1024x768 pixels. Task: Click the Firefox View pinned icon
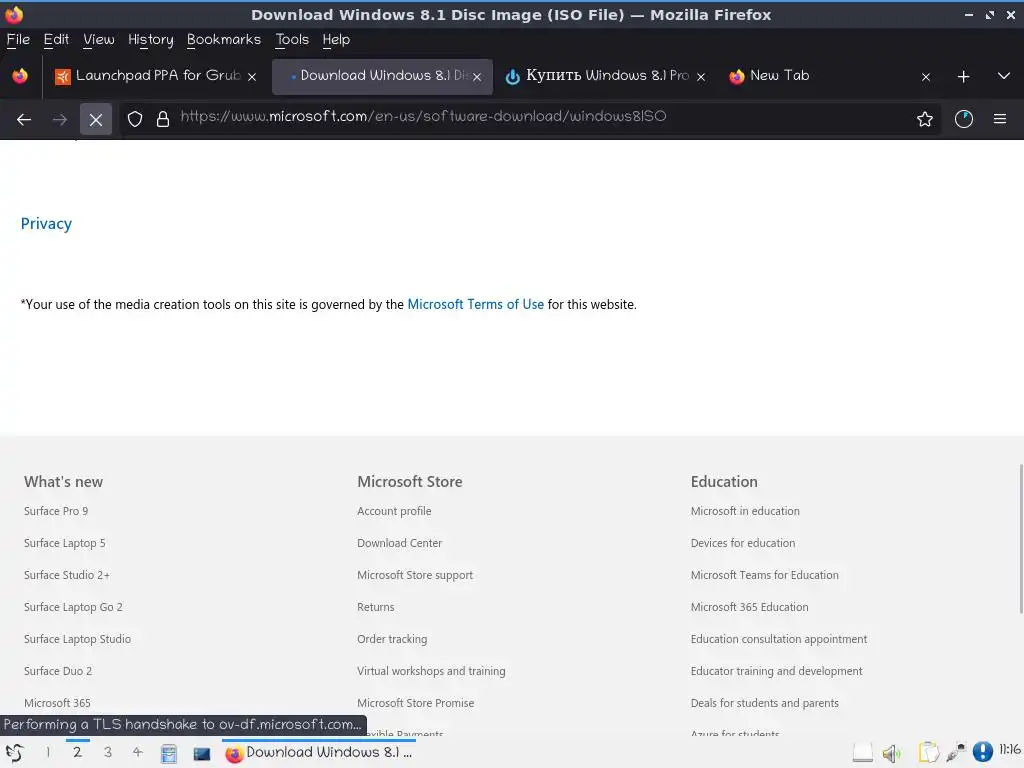[x=20, y=76]
